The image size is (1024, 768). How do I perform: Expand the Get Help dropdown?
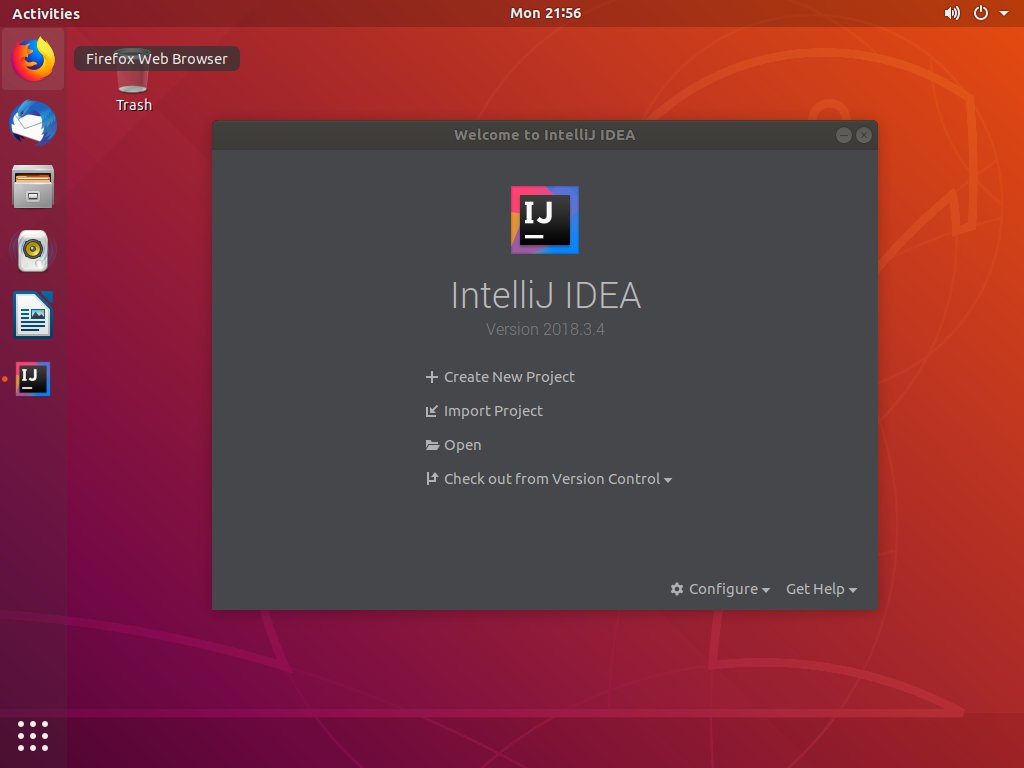pyautogui.click(x=821, y=589)
